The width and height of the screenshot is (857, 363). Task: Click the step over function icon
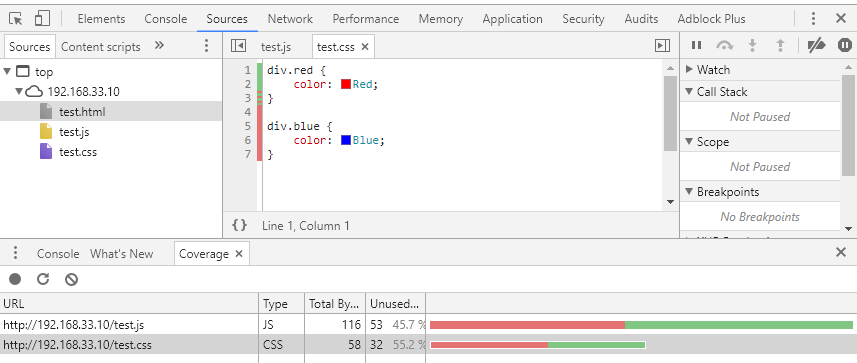tap(725, 46)
